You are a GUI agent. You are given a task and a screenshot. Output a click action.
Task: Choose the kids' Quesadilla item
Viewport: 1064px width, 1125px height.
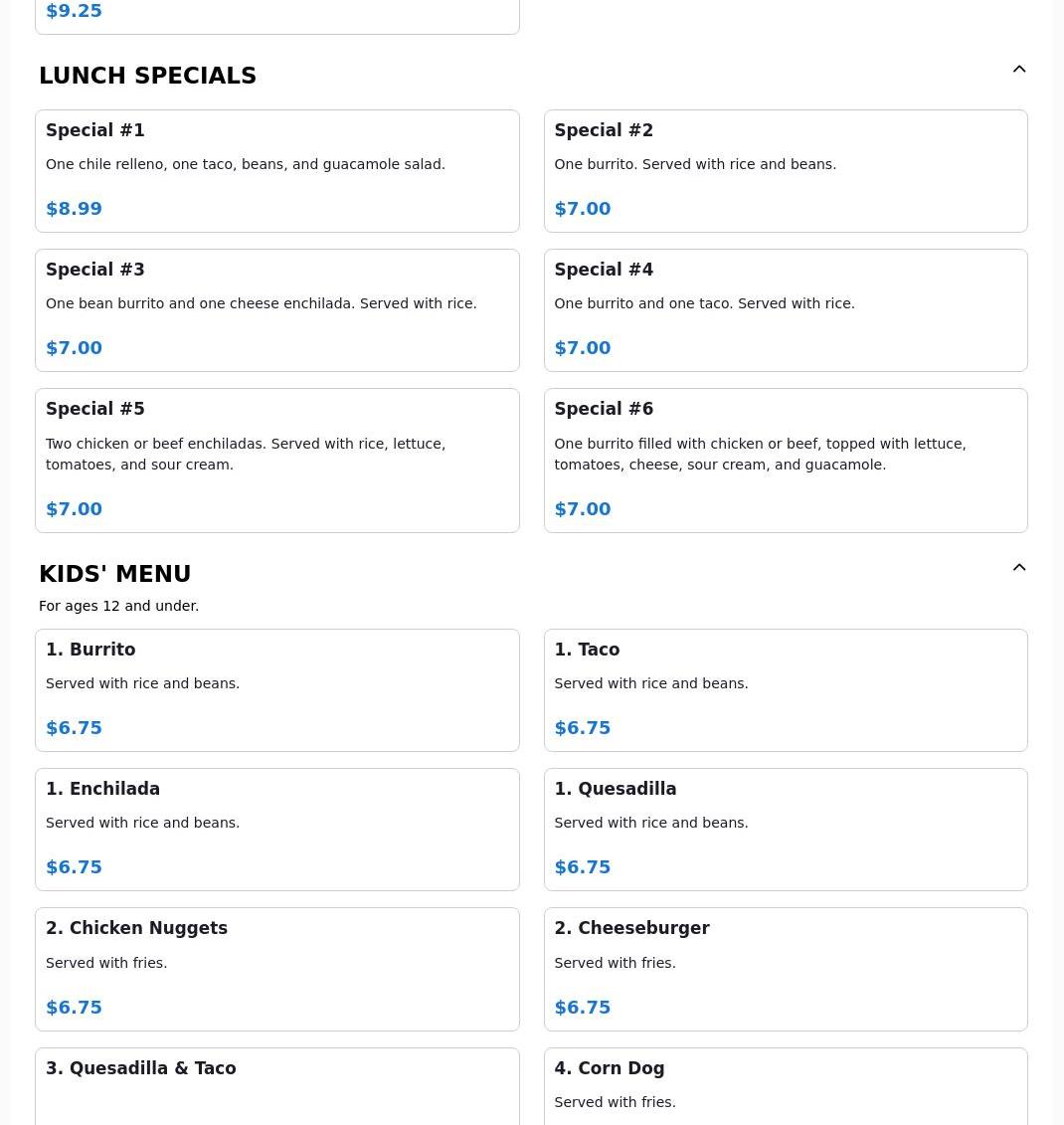[x=786, y=830]
